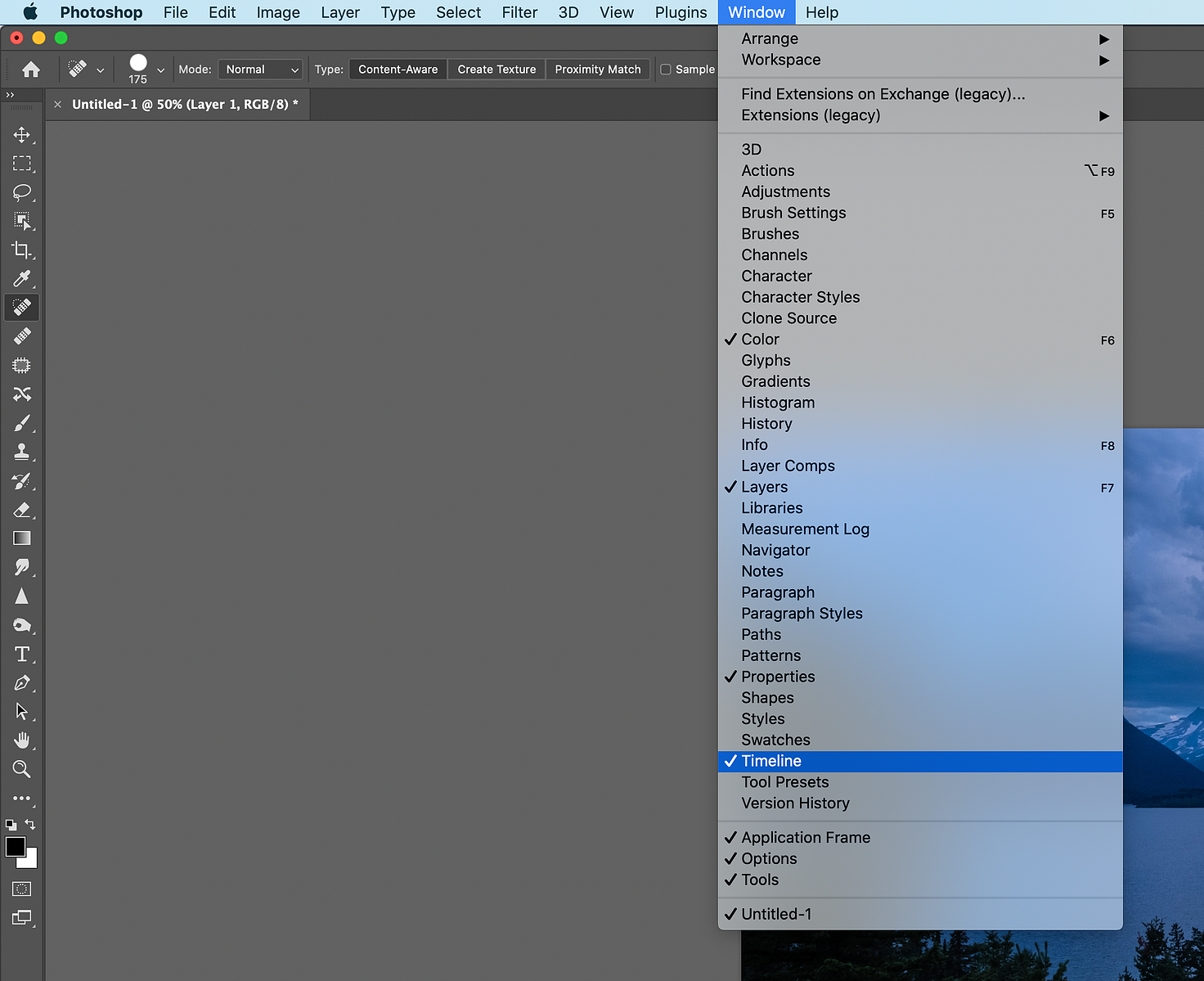Enable the Sample All Layers checkbox
Screen dimensions: 1204x981
point(666,70)
